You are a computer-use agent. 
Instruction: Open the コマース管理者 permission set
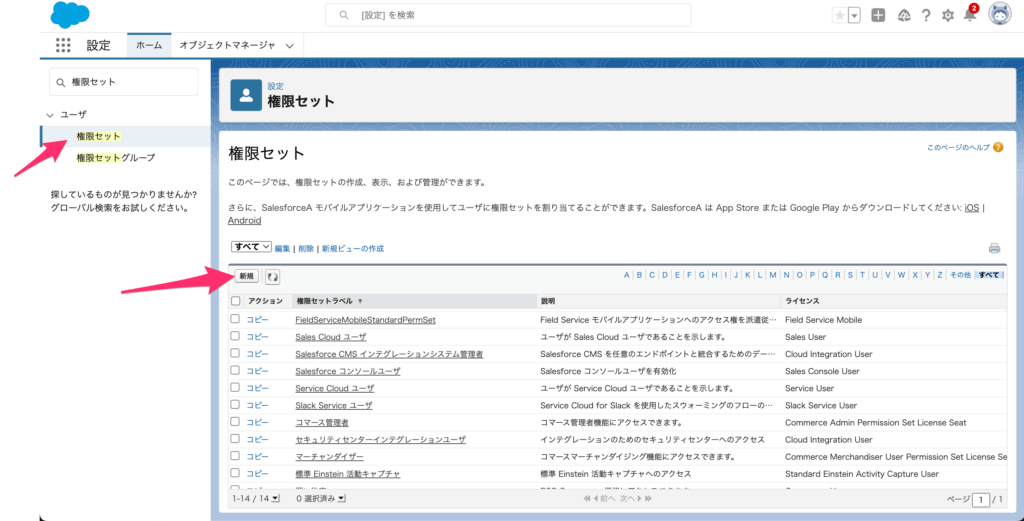321,422
